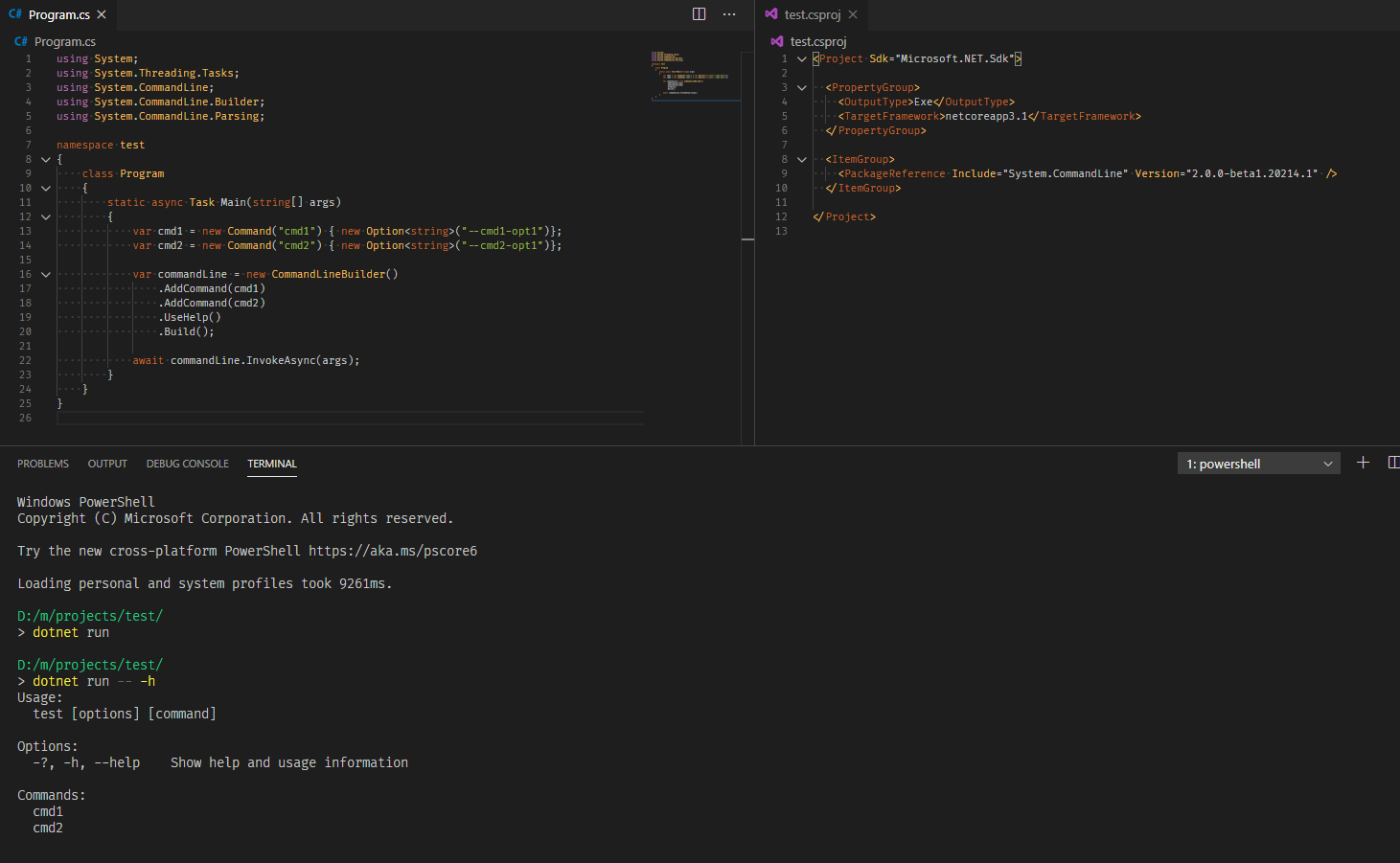Screen dimensions: 1400x863
Task: Collapse the PropertyGroup element in test.csproj
Action: pos(802,87)
